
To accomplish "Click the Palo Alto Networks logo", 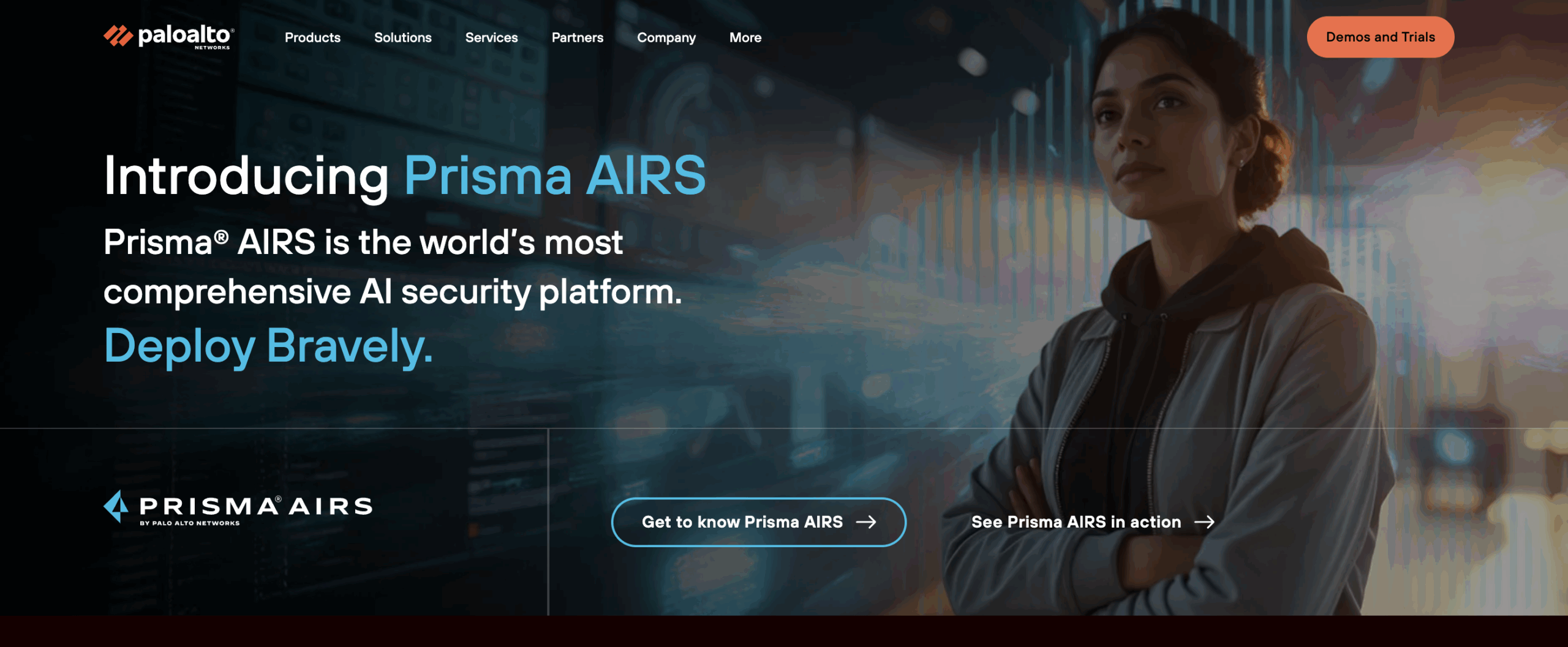I will [x=169, y=37].
